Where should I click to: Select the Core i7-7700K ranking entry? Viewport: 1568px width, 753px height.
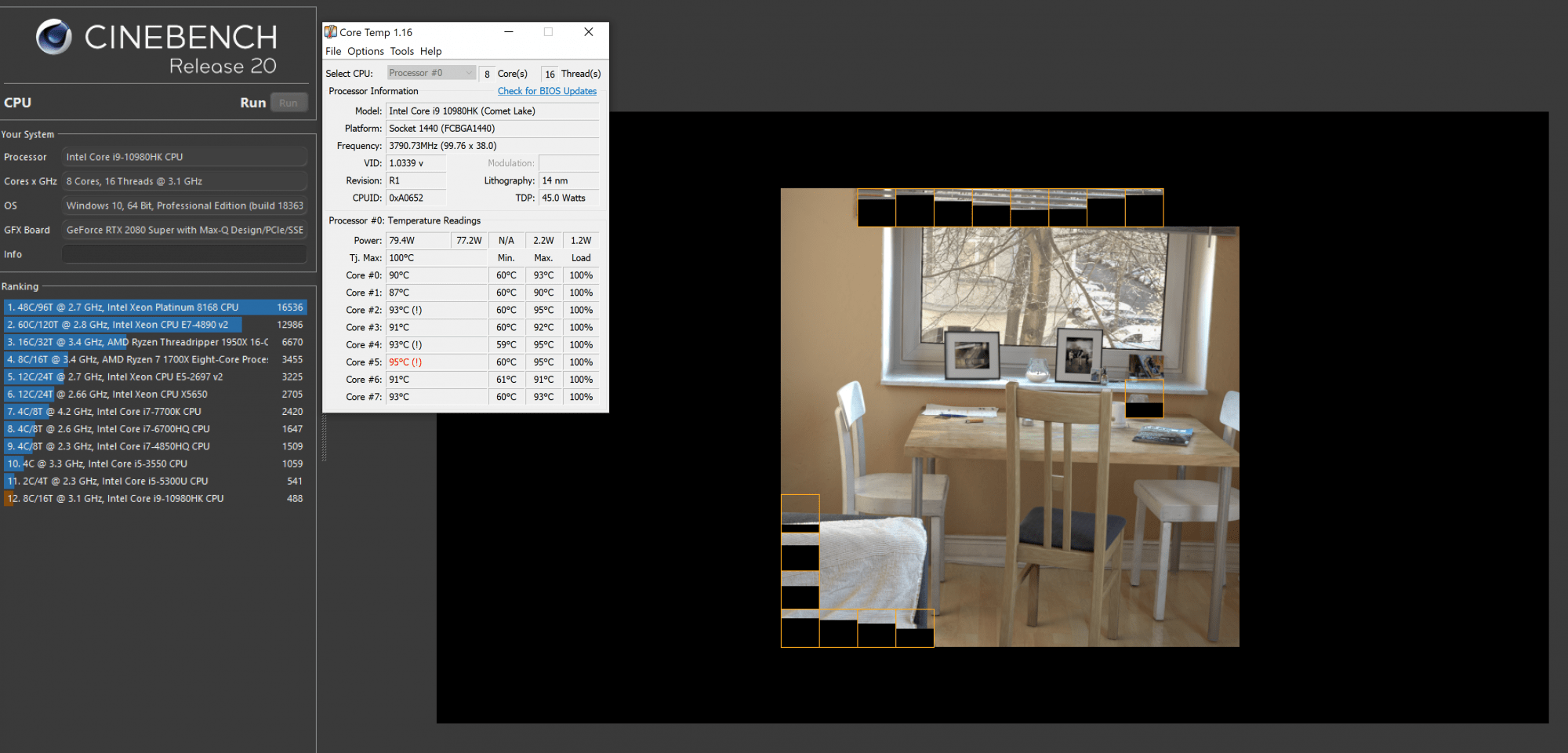pos(155,412)
